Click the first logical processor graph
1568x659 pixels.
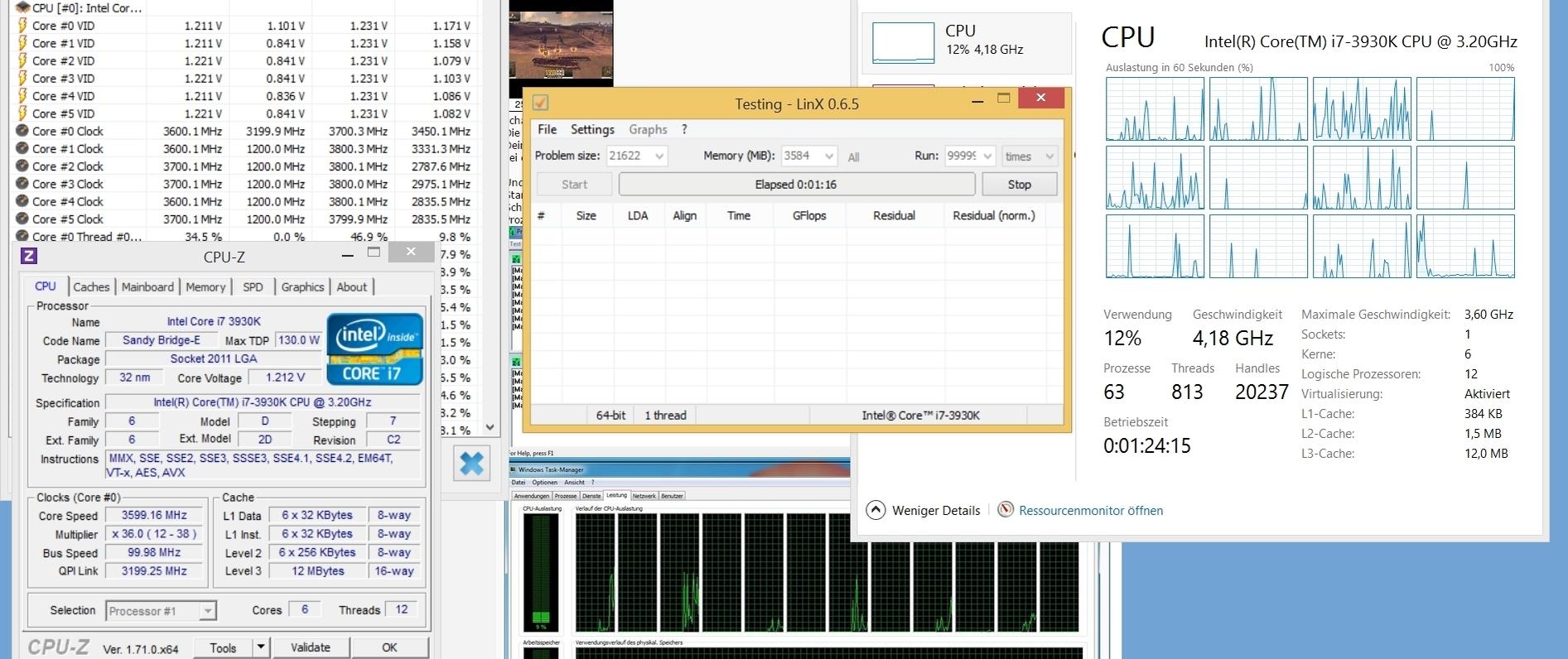click(x=1155, y=108)
